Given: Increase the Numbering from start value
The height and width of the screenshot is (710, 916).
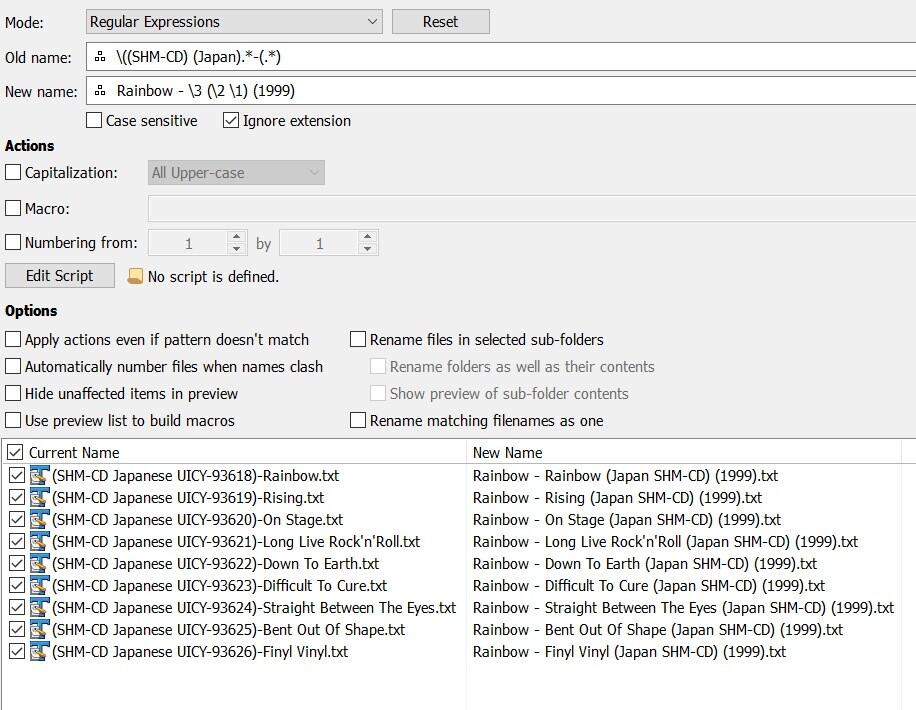Looking at the screenshot, I should [236, 237].
